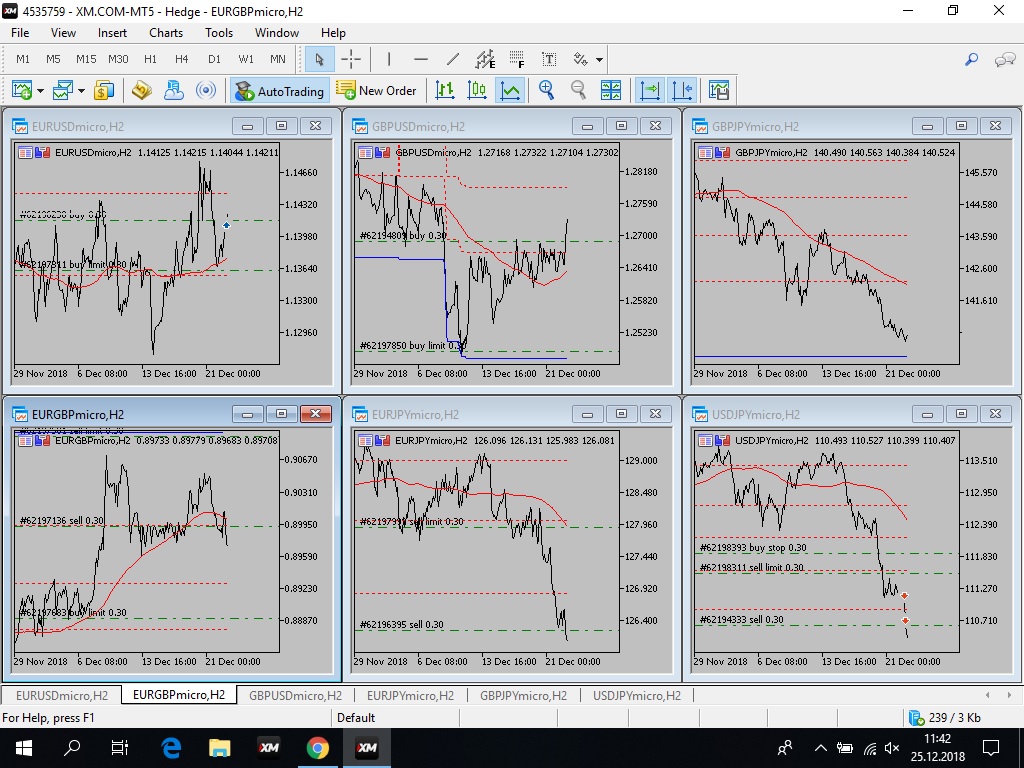Open Google Chrome from the taskbar
The height and width of the screenshot is (768, 1024).
click(318, 748)
